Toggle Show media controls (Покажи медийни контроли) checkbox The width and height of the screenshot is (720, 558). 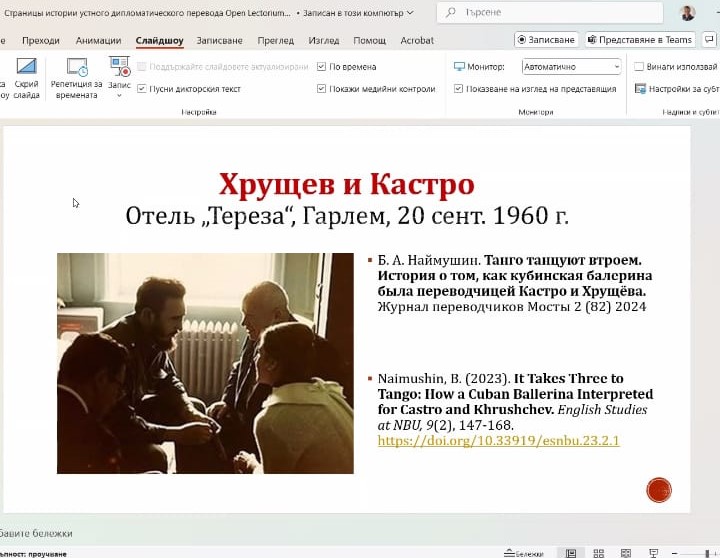322,89
